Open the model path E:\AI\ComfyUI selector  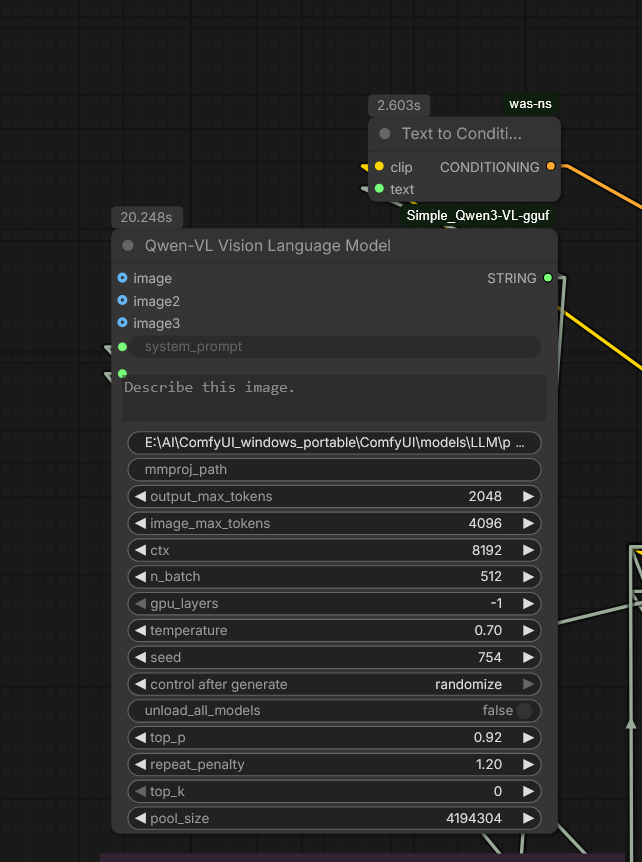click(x=334, y=443)
